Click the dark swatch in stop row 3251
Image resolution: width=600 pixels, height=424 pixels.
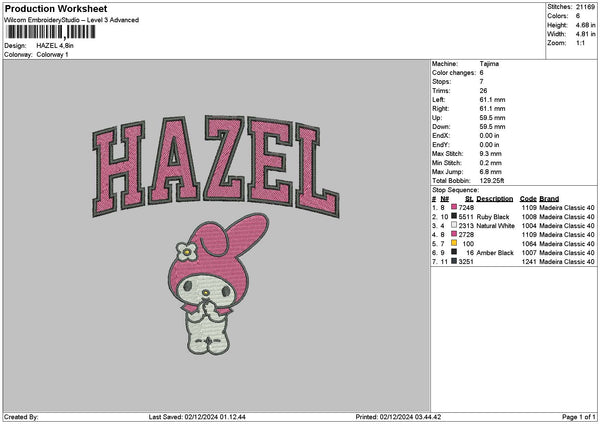(x=454, y=261)
